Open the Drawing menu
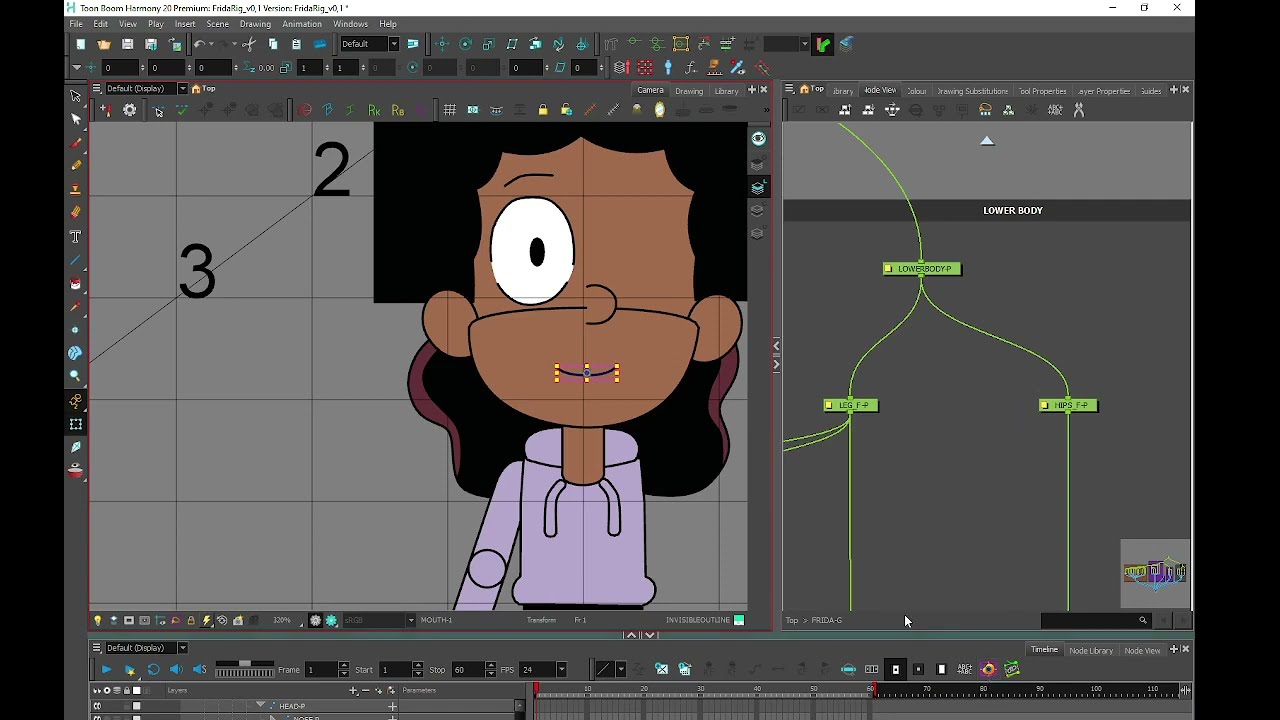 click(255, 24)
